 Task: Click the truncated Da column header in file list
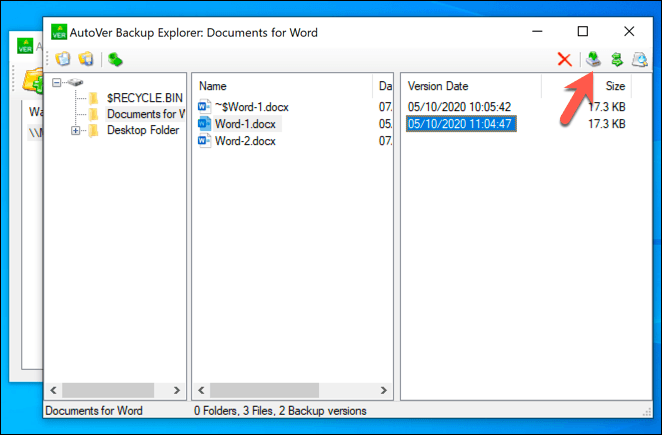(x=383, y=86)
